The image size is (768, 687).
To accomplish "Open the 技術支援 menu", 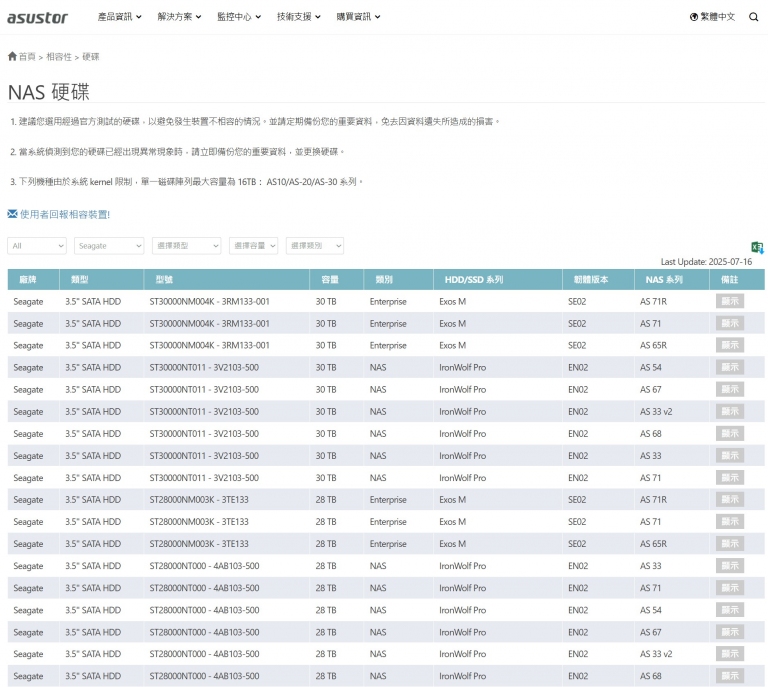I will click(299, 17).
